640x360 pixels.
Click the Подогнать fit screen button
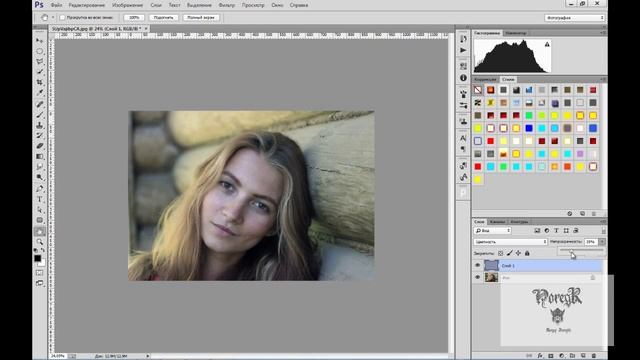click(x=163, y=18)
